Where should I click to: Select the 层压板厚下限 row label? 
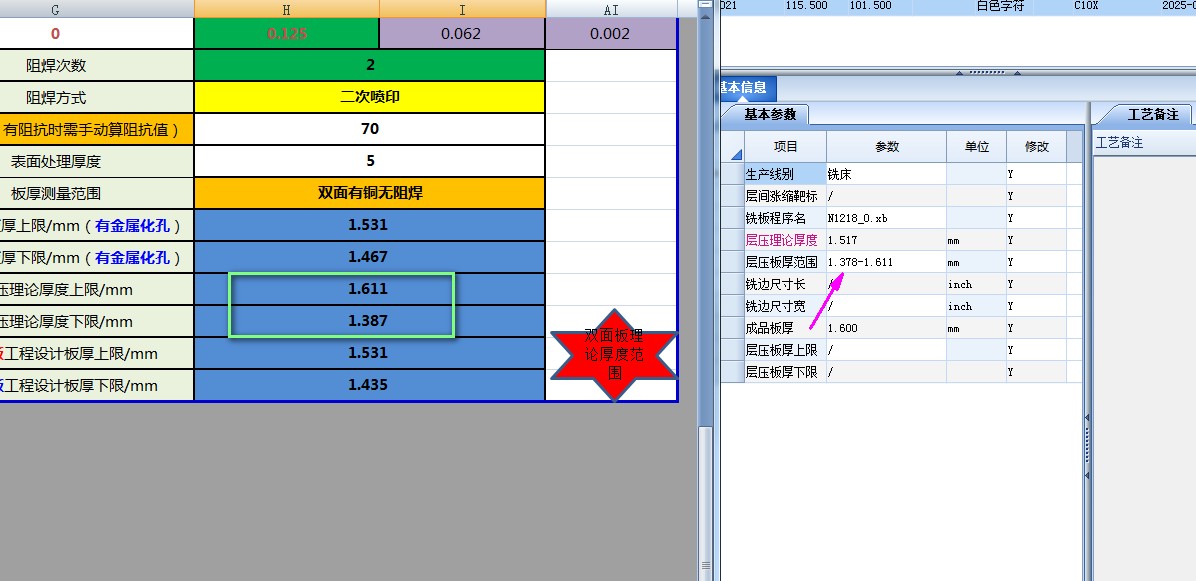(x=786, y=373)
